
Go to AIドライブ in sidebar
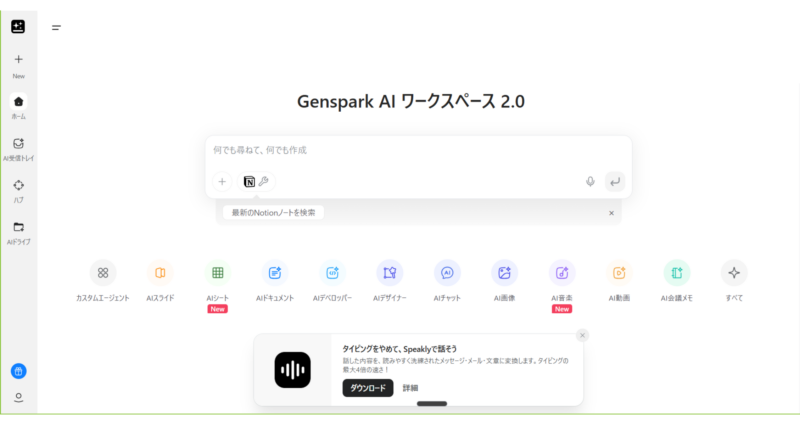click(18, 233)
